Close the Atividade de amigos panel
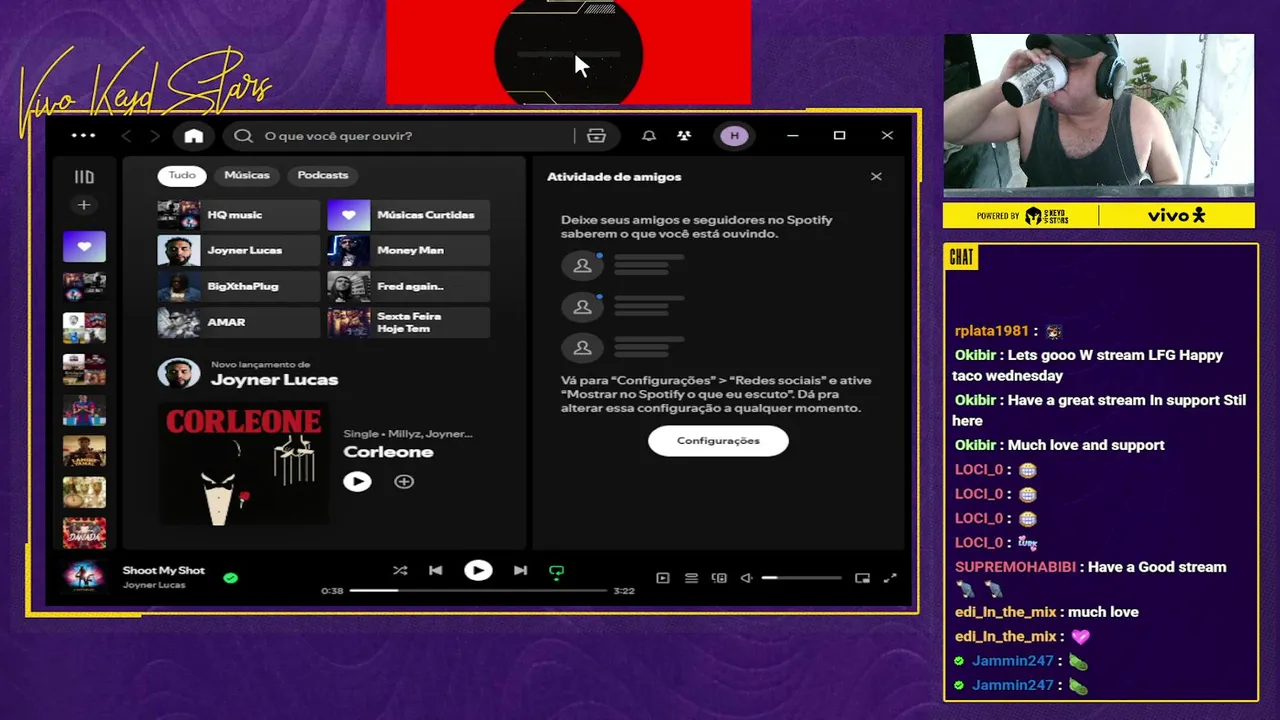 876,176
